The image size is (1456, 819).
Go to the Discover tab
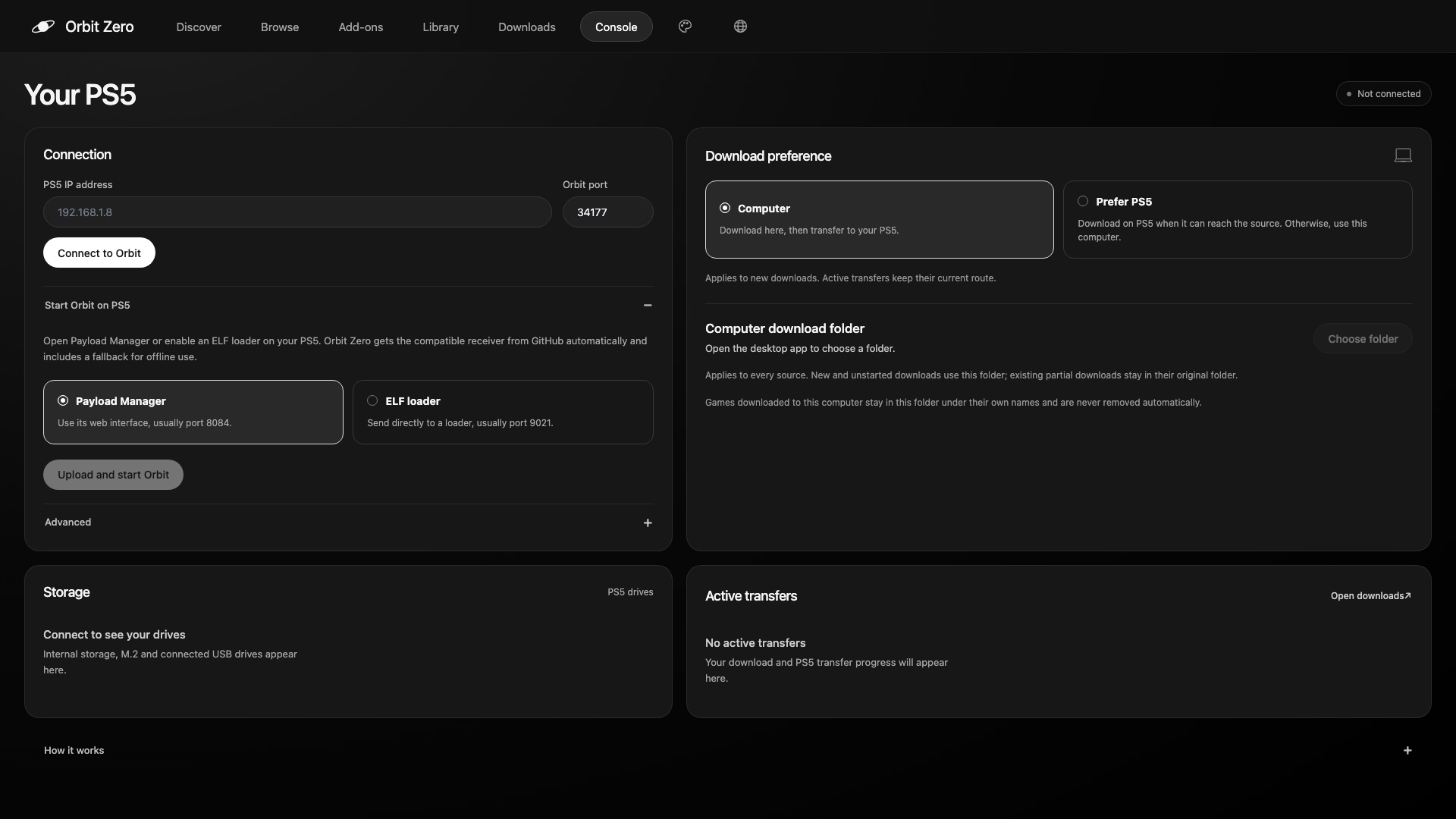point(199,27)
